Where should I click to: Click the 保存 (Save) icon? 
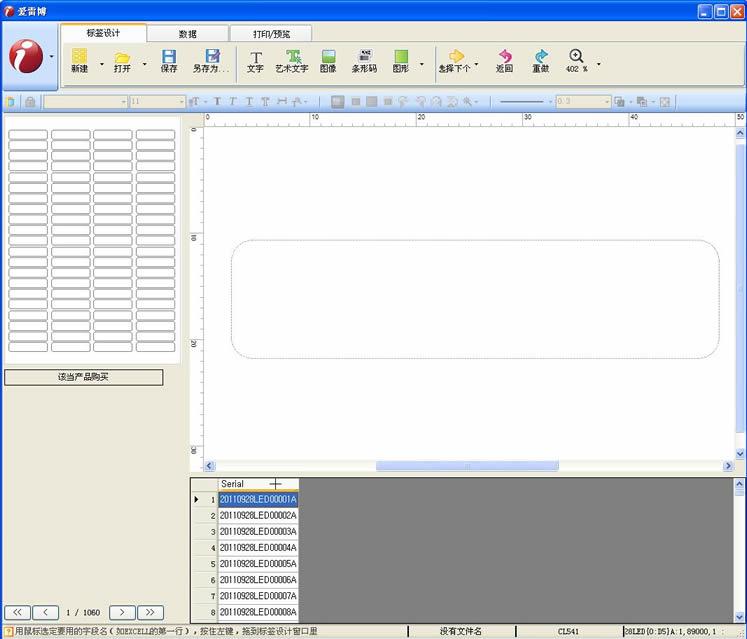[x=169, y=61]
